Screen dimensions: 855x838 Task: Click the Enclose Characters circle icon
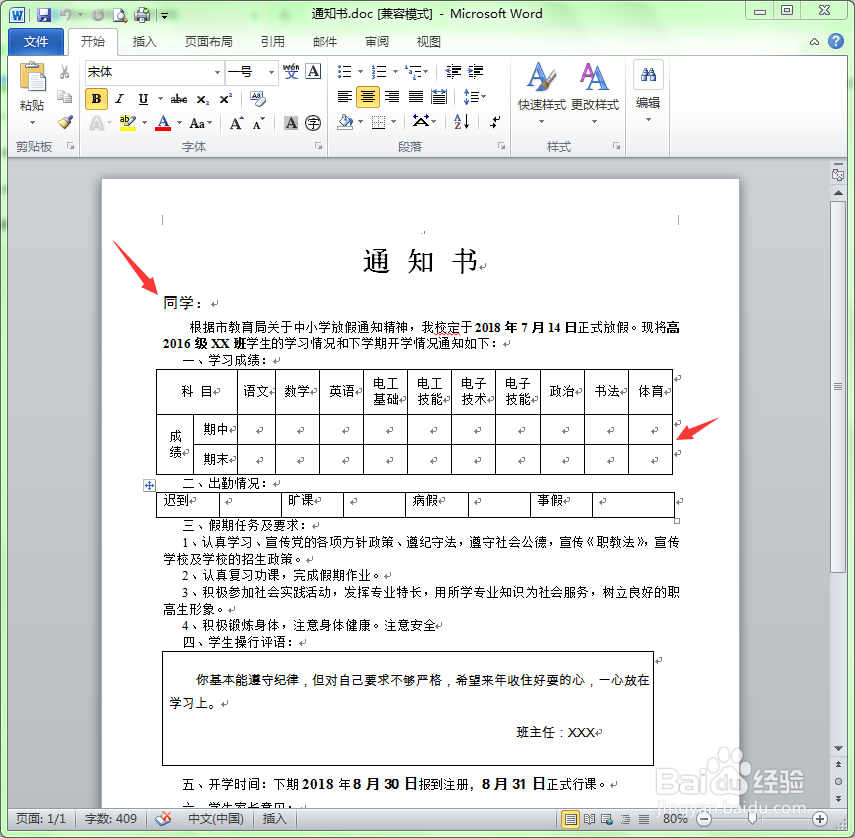(x=313, y=123)
